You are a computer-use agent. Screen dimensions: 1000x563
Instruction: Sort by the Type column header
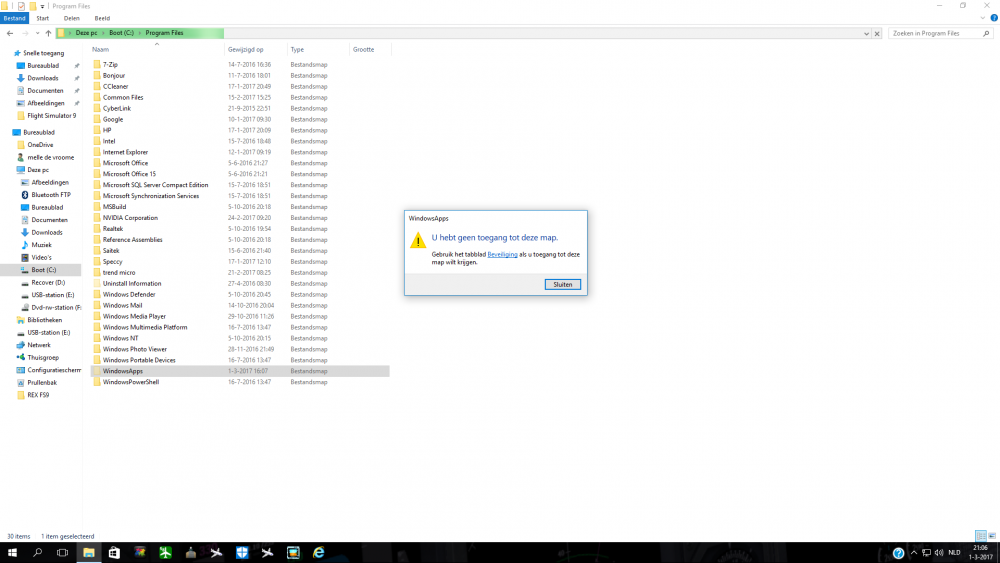[297, 49]
